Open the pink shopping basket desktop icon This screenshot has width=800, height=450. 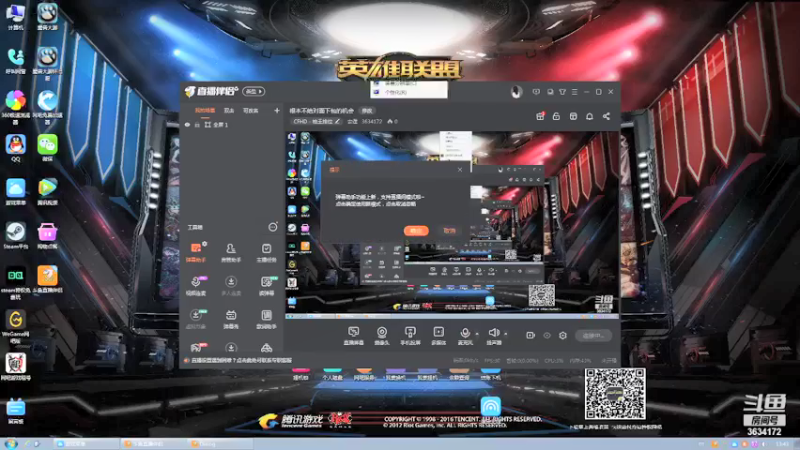tap(47, 236)
